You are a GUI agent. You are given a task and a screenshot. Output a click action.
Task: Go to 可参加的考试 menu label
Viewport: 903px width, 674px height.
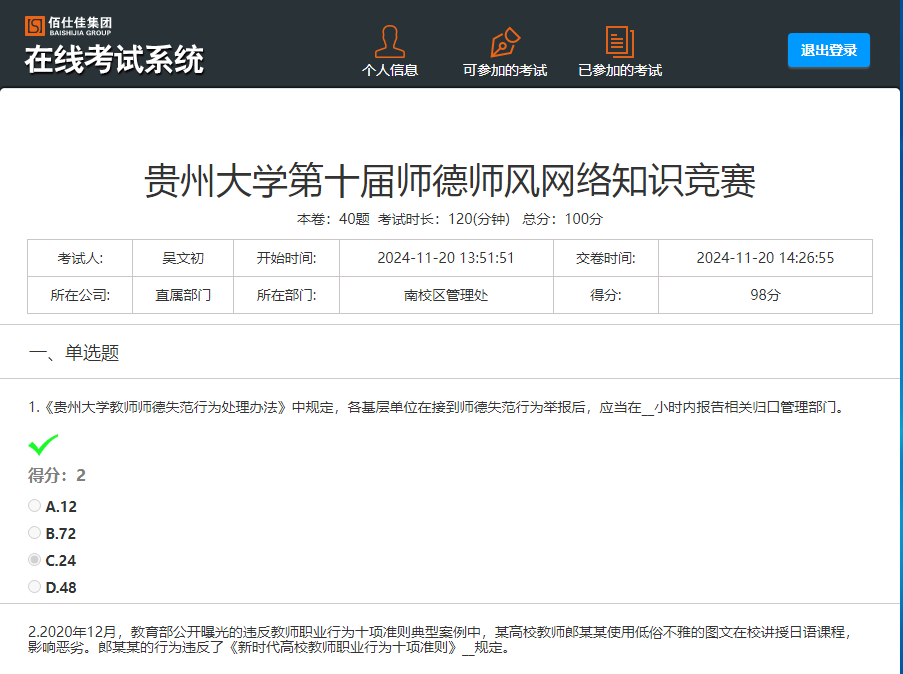tap(505, 70)
